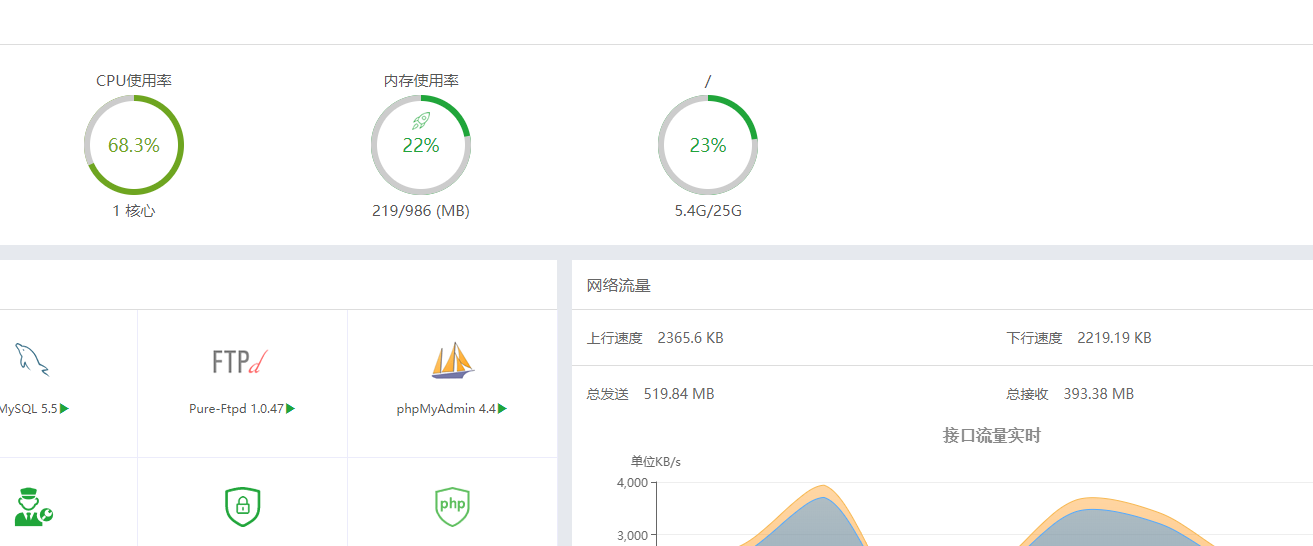Click the root disk 23% gauge
Viewport: 1313px width, 546px height.
coord(708,145)
